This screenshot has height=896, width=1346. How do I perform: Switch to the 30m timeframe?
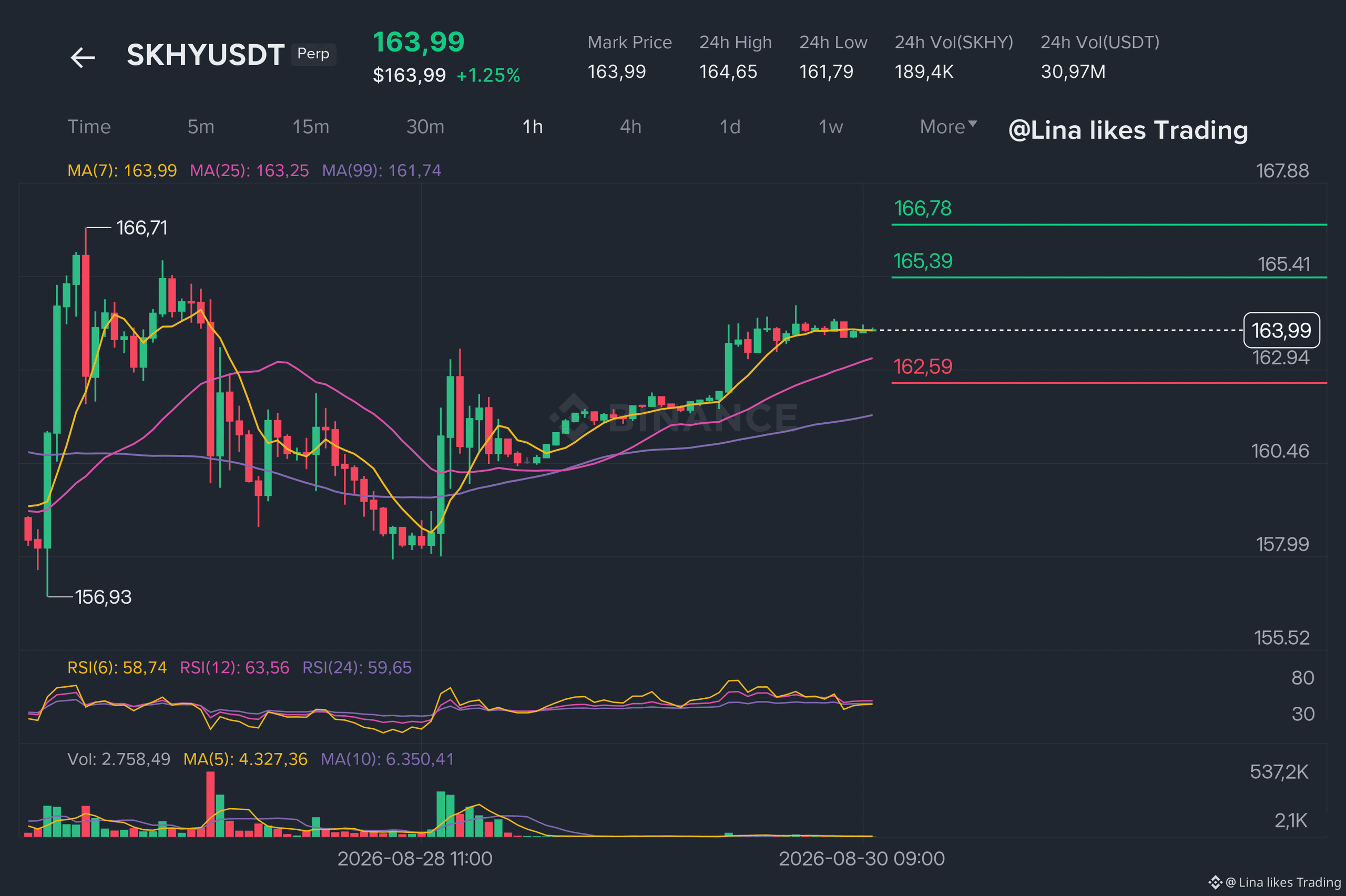[425, 127]
